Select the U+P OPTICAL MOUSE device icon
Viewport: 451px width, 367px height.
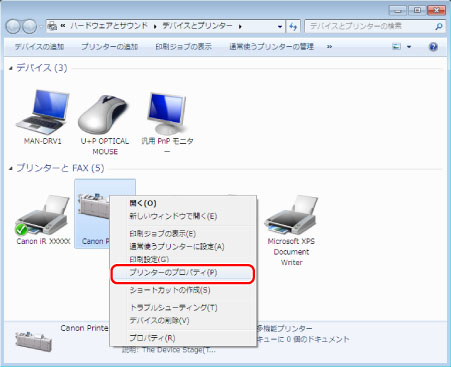tap(104, 114)
